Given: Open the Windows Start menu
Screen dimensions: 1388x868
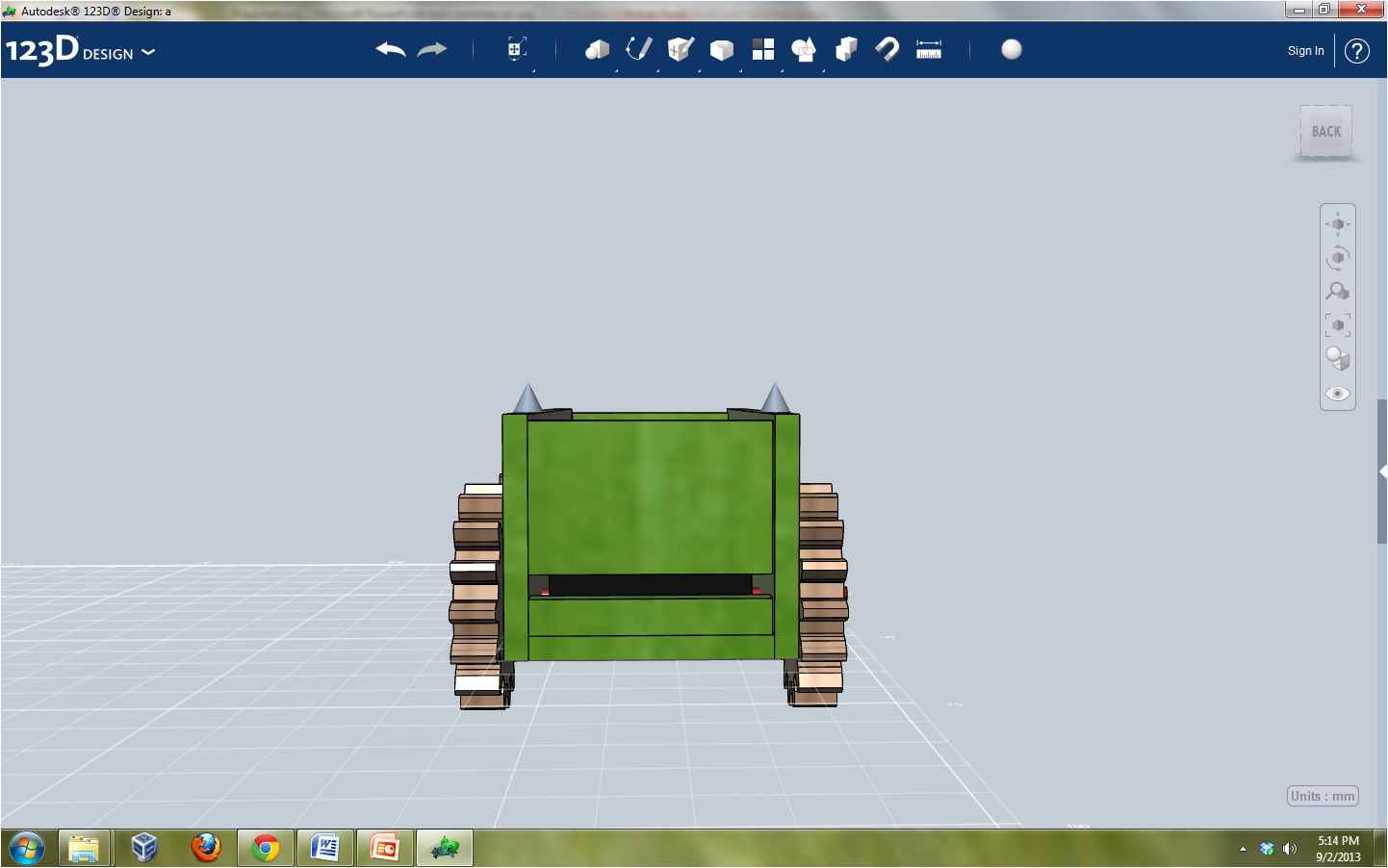Looking at the screenshot, I should coord(26,849).
